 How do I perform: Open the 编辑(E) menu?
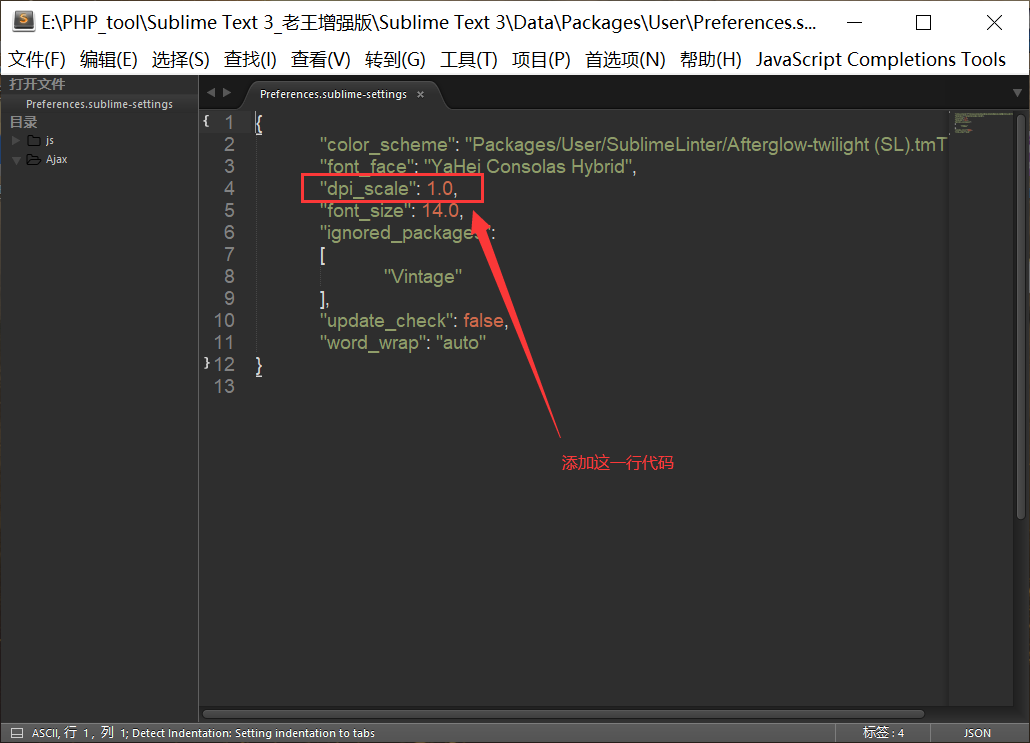click(x=108, y=60)
